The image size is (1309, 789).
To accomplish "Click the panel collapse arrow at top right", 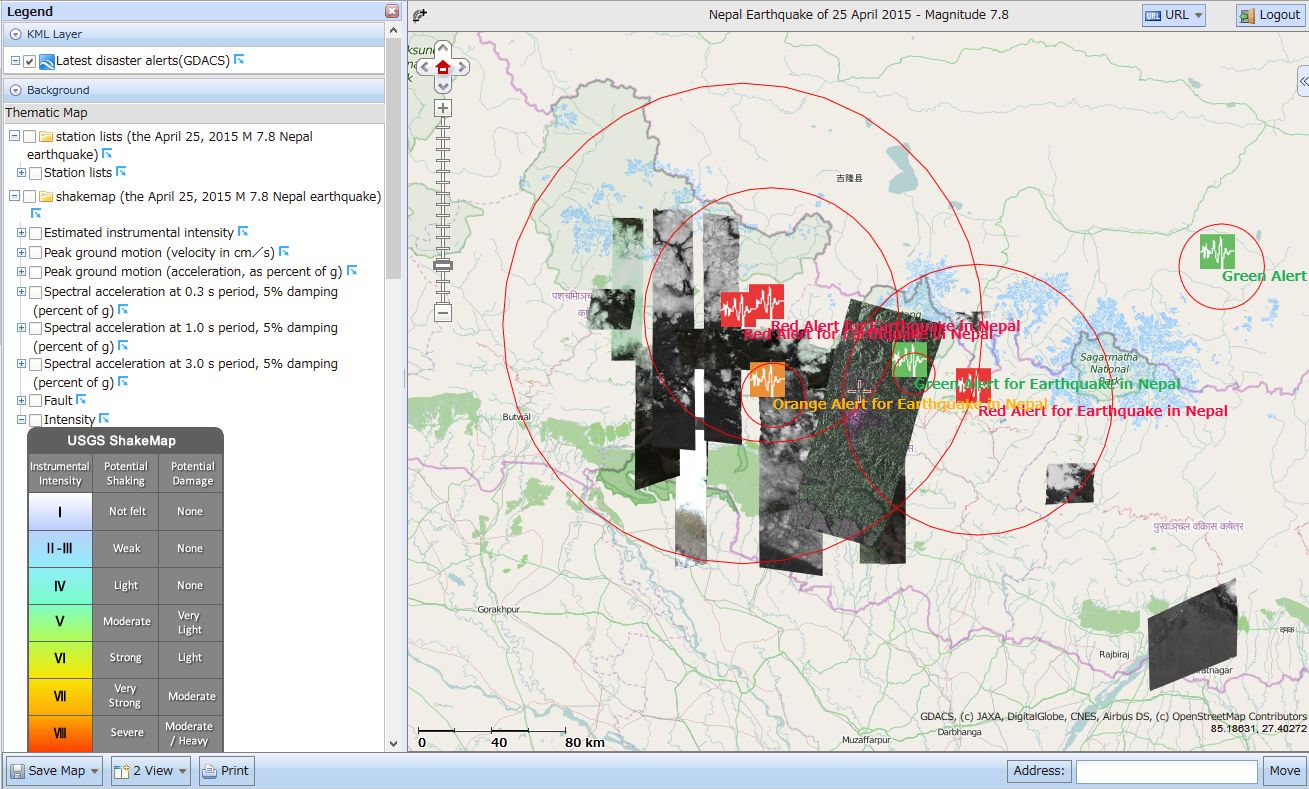I will [1303, 80].
